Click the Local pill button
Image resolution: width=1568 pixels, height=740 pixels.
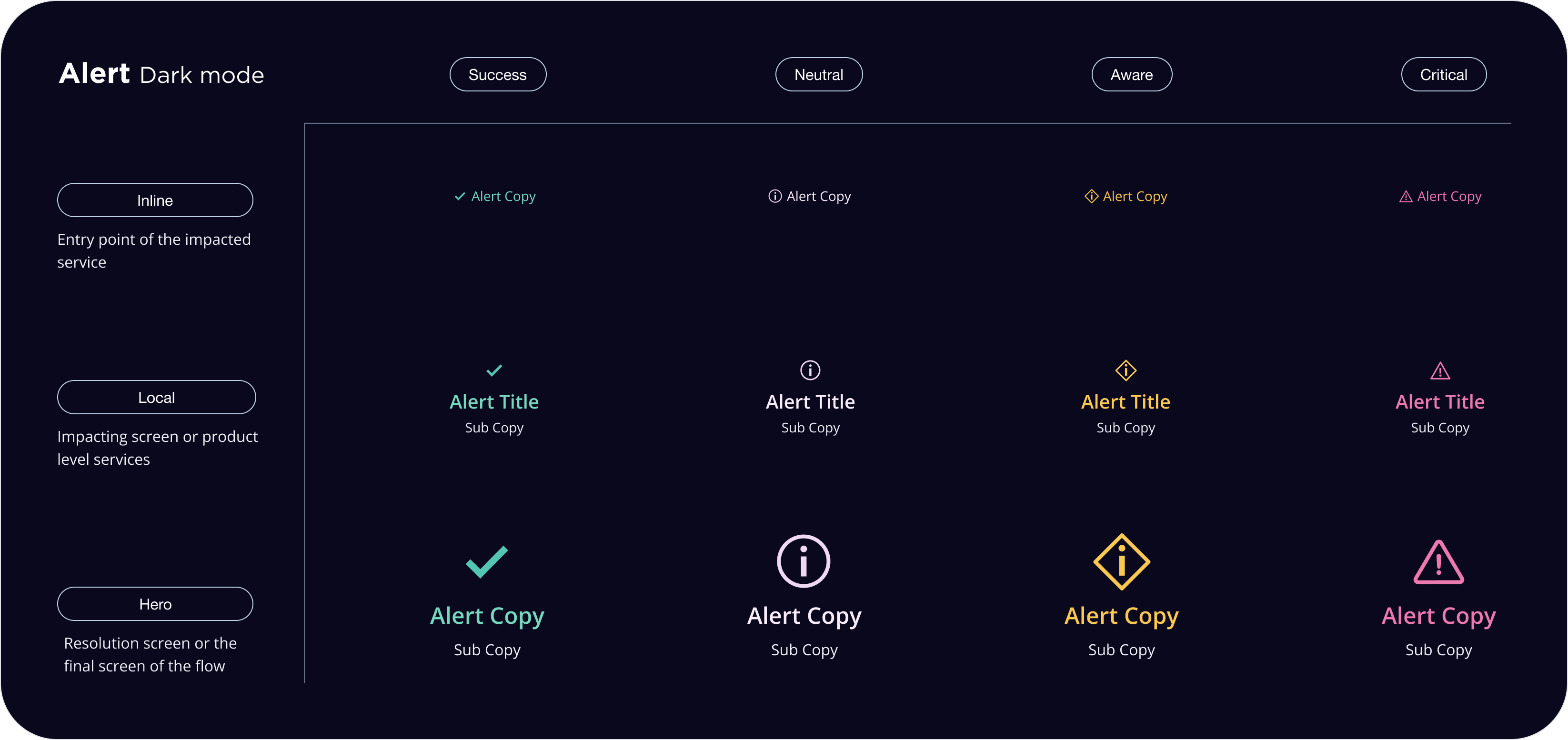pos(156,398)
